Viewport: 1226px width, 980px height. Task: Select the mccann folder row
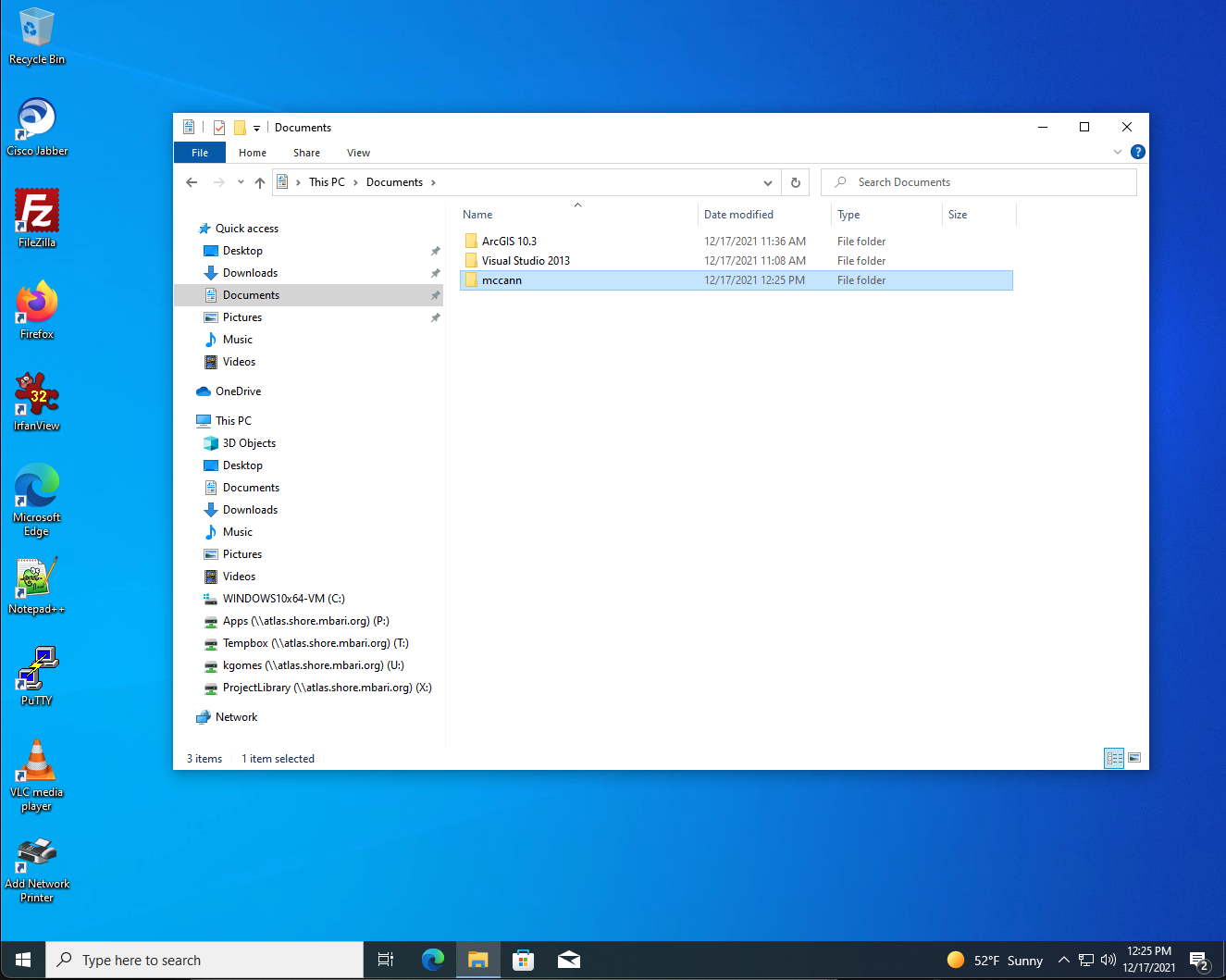point(737,280)
